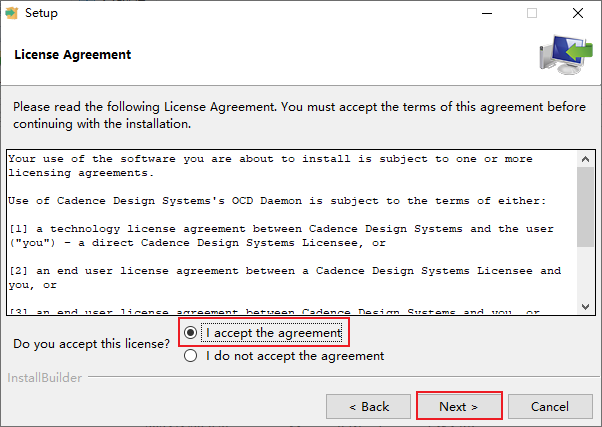Click the computer install graphic in header
Screen dimensions: 602x427
pos(566,55)
